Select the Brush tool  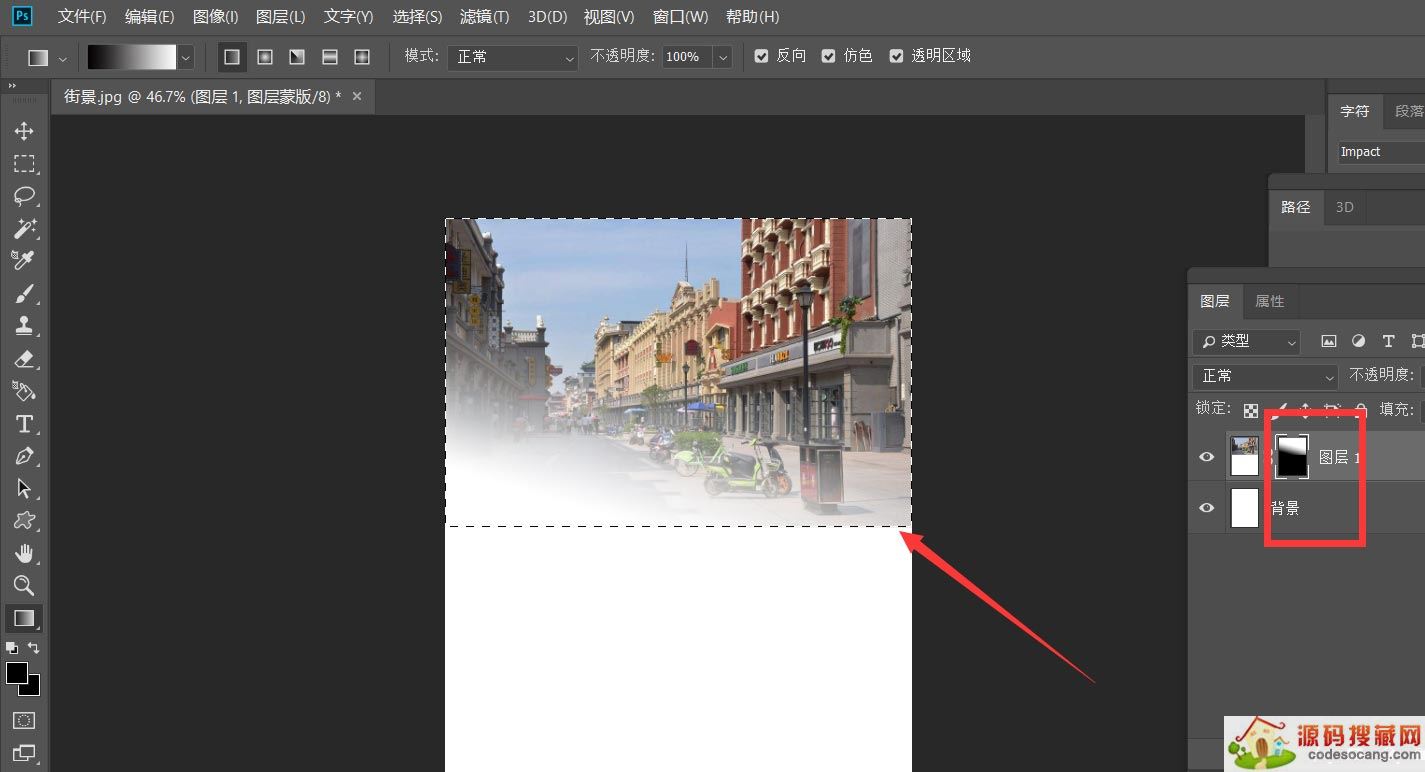pyautogui.click(x=25, y=293)
